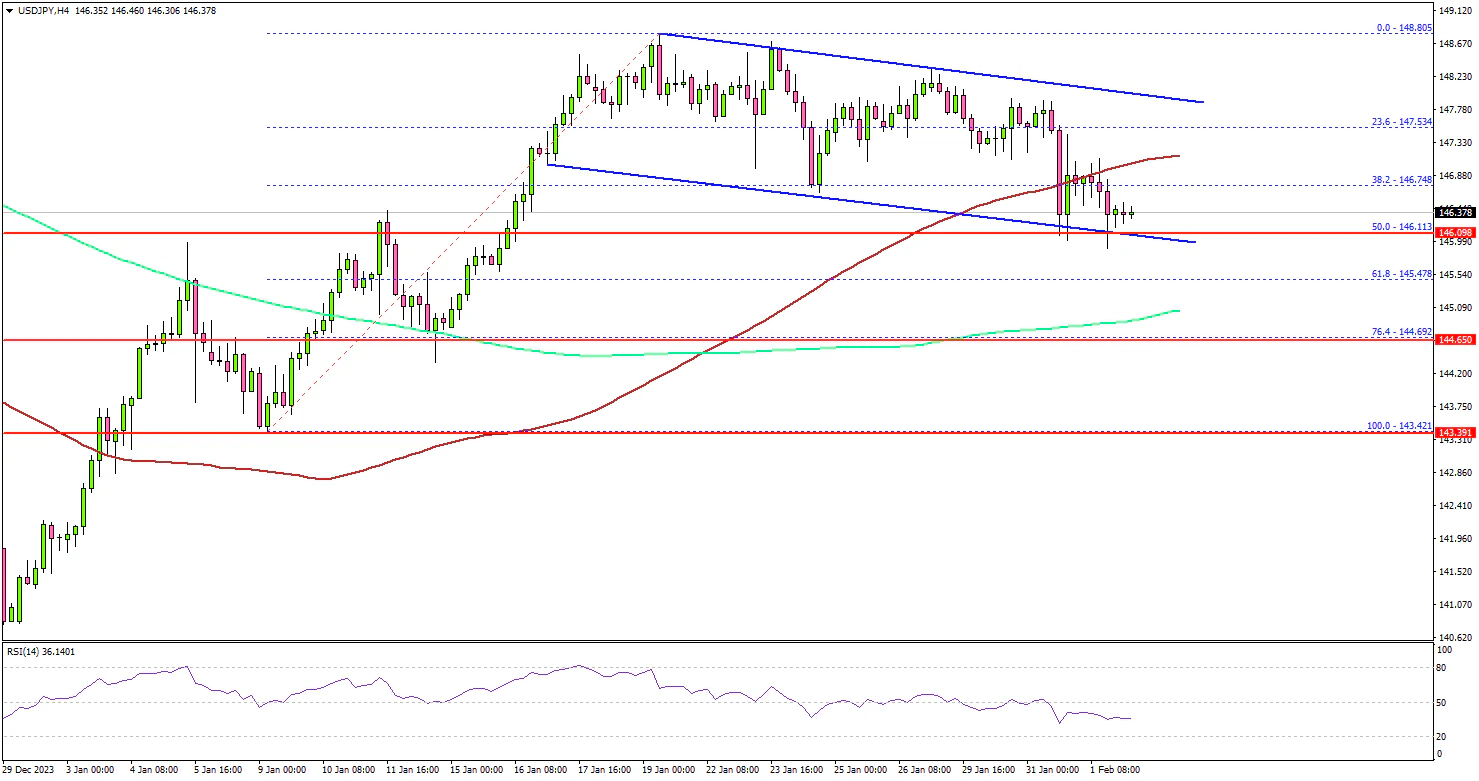Image resolution: width=1479 pixels, height=781 pixels.
Task: Select the current price tag 146.378
Action: coord(1454,212)
